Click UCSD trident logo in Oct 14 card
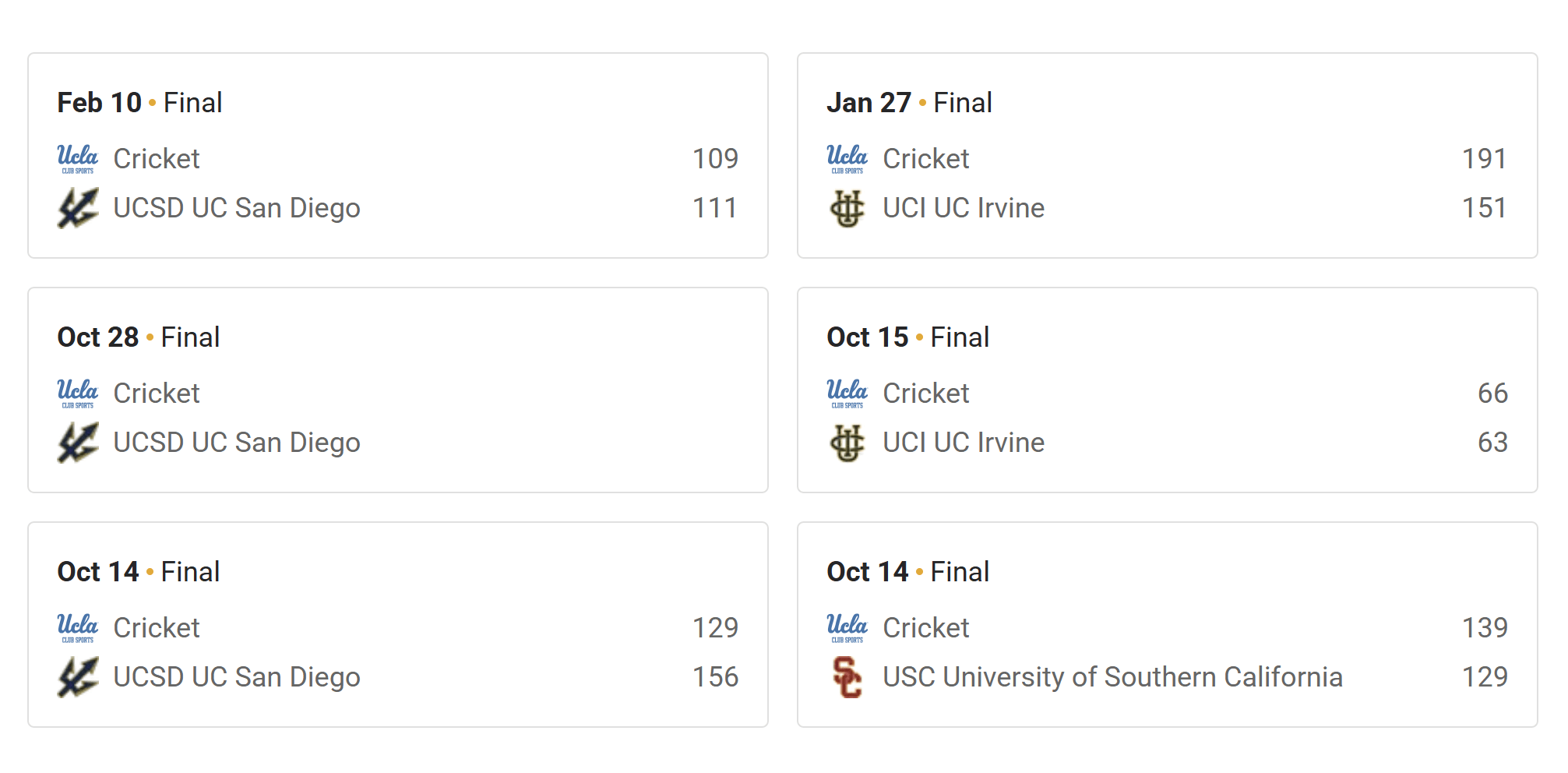1568x773 pixels. [x=78, y=677]
